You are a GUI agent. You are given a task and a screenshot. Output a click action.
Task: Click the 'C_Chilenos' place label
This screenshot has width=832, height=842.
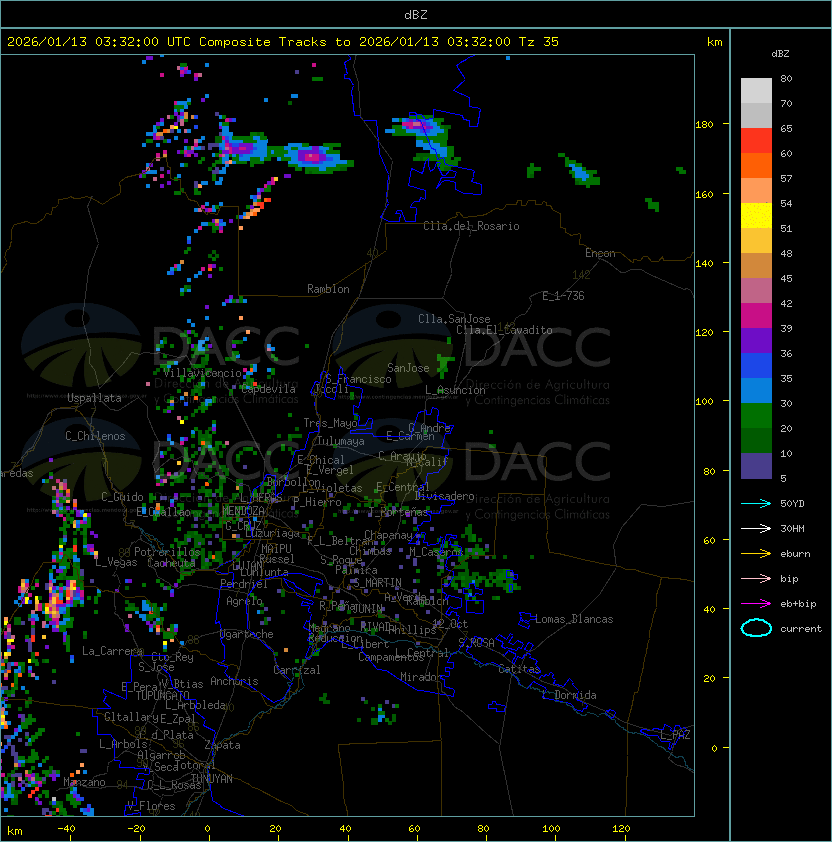pos(95,435)
